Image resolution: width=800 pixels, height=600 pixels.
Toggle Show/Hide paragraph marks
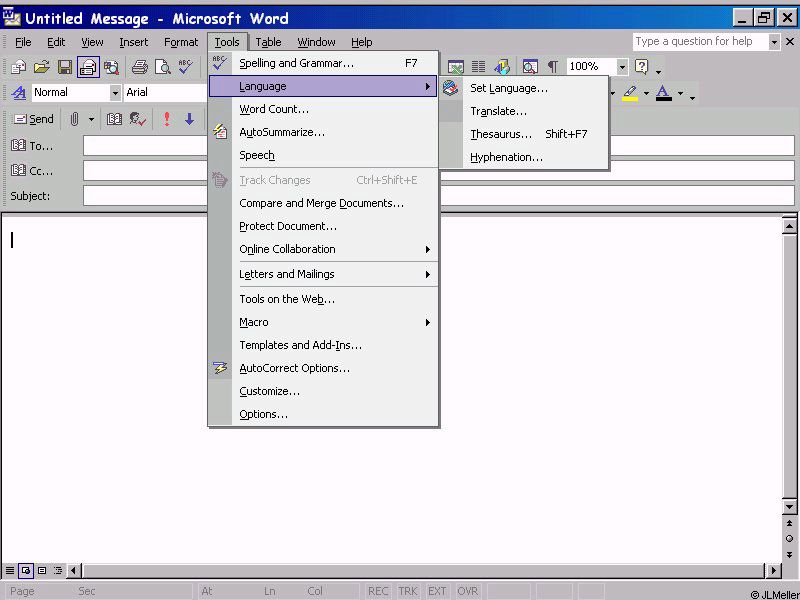coord(552,67)
